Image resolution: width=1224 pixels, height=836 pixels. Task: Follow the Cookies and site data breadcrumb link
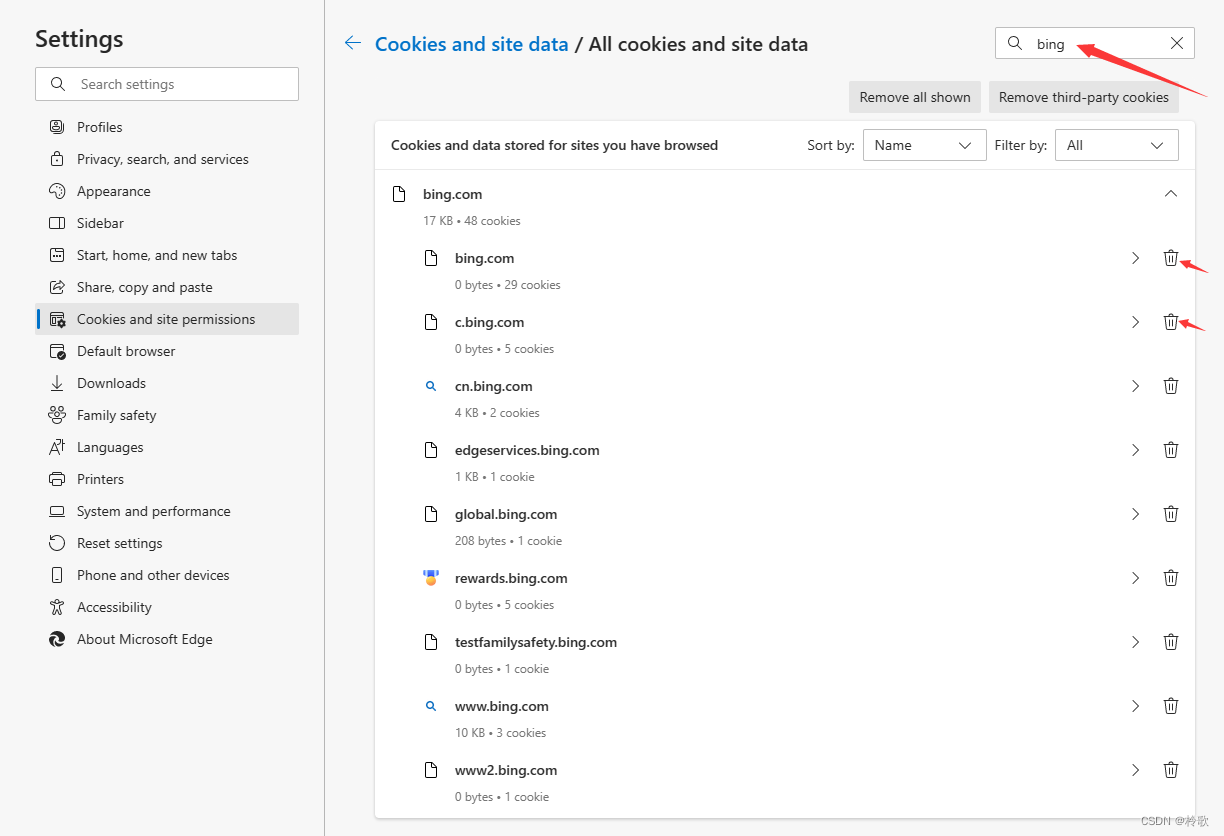471,44
